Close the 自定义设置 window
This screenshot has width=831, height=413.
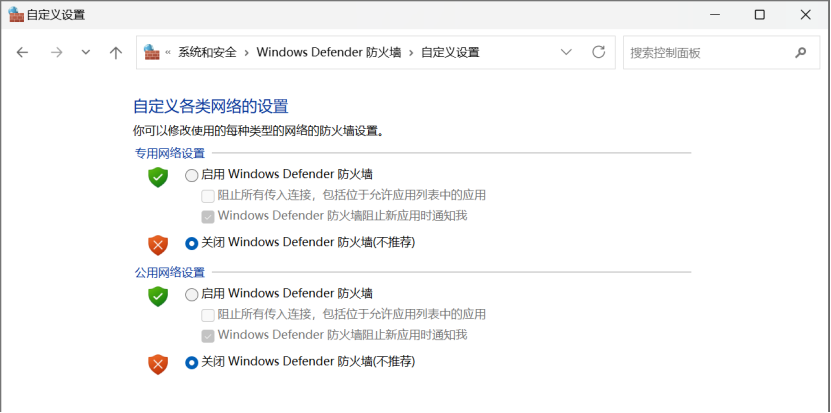(x=806, y=15)
